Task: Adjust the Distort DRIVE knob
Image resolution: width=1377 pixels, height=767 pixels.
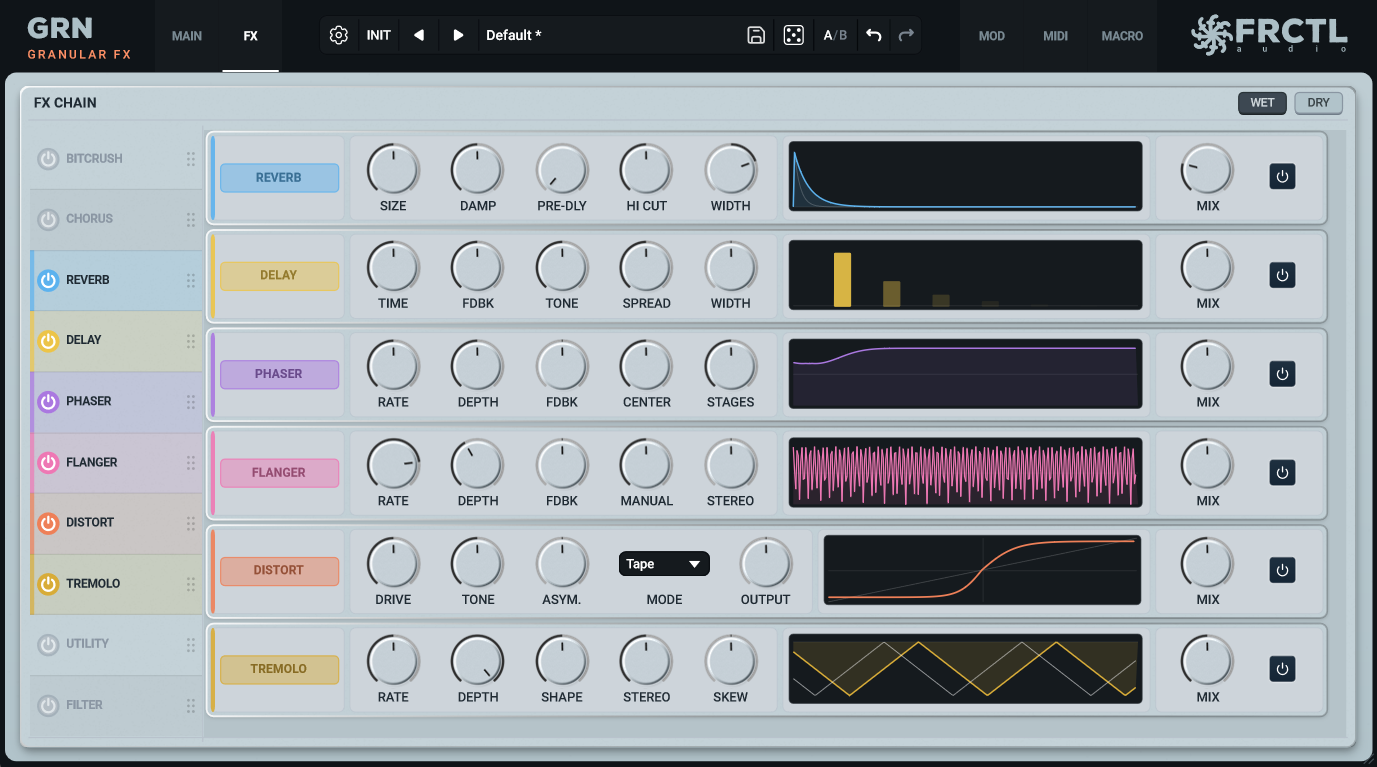Action: tap(393, 563)
